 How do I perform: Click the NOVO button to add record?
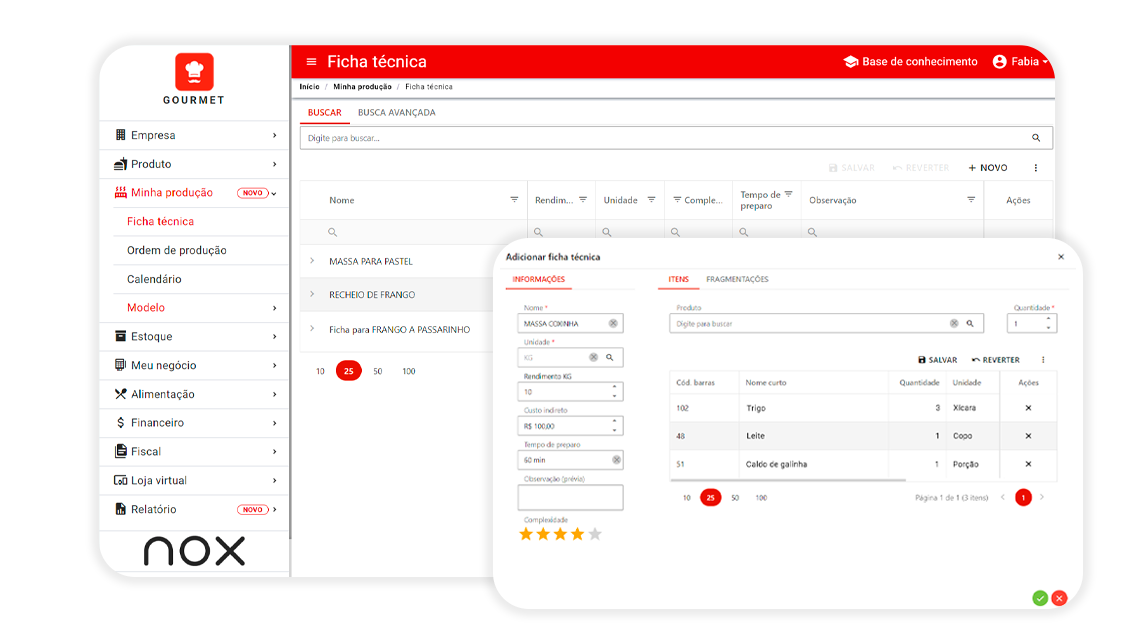coord(988,168)
